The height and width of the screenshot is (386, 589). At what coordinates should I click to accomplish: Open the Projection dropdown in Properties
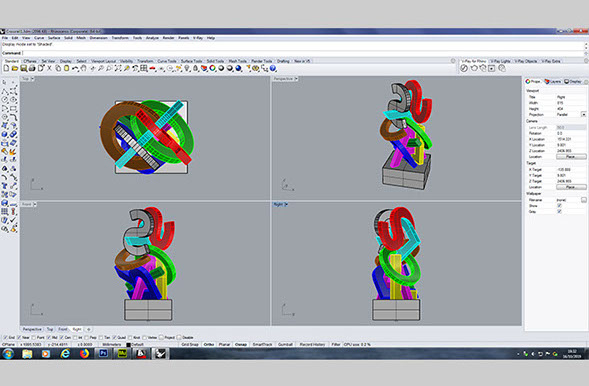click(x=583, y=114)
